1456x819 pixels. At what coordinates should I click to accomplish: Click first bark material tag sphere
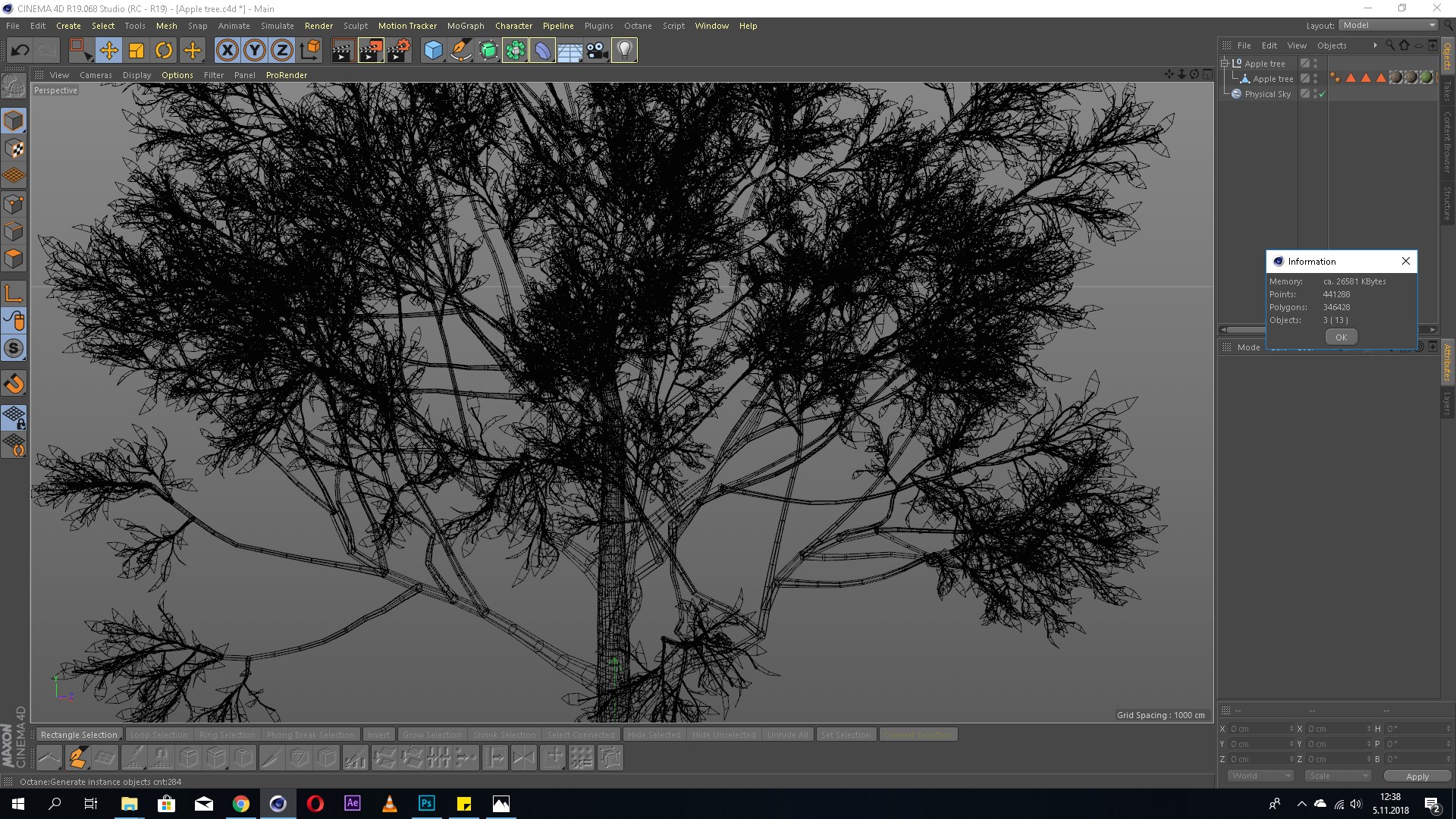coord(1395,77)
